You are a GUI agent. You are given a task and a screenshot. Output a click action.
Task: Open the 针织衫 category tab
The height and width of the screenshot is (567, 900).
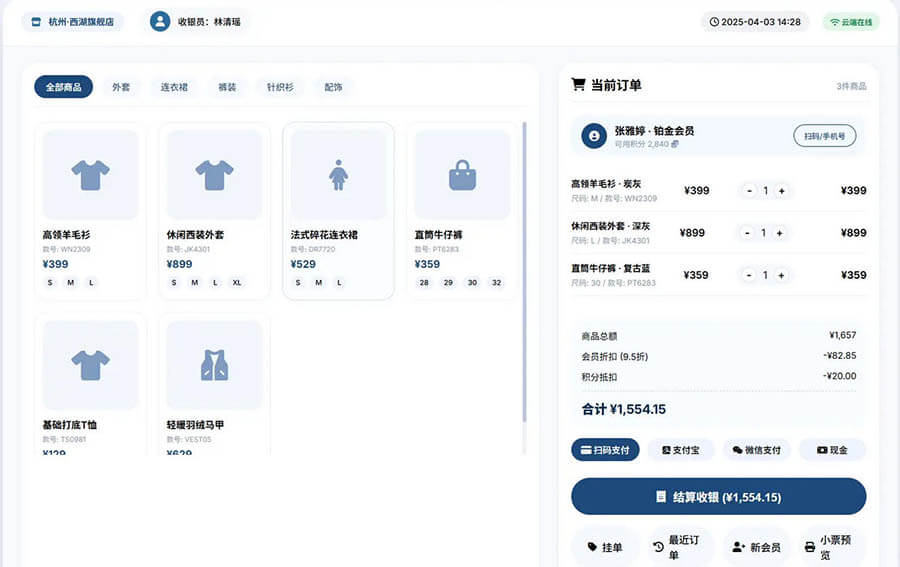point(280,87)
